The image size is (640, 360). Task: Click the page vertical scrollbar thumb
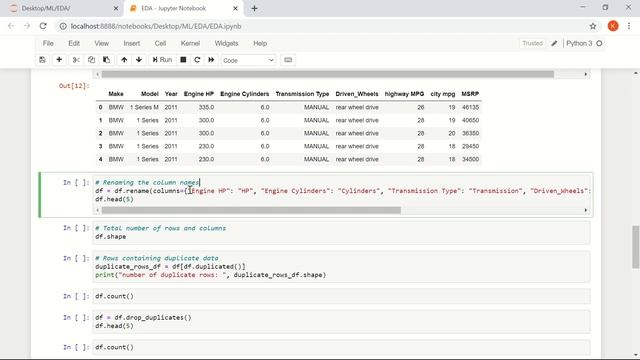click(x=636, y=247)
